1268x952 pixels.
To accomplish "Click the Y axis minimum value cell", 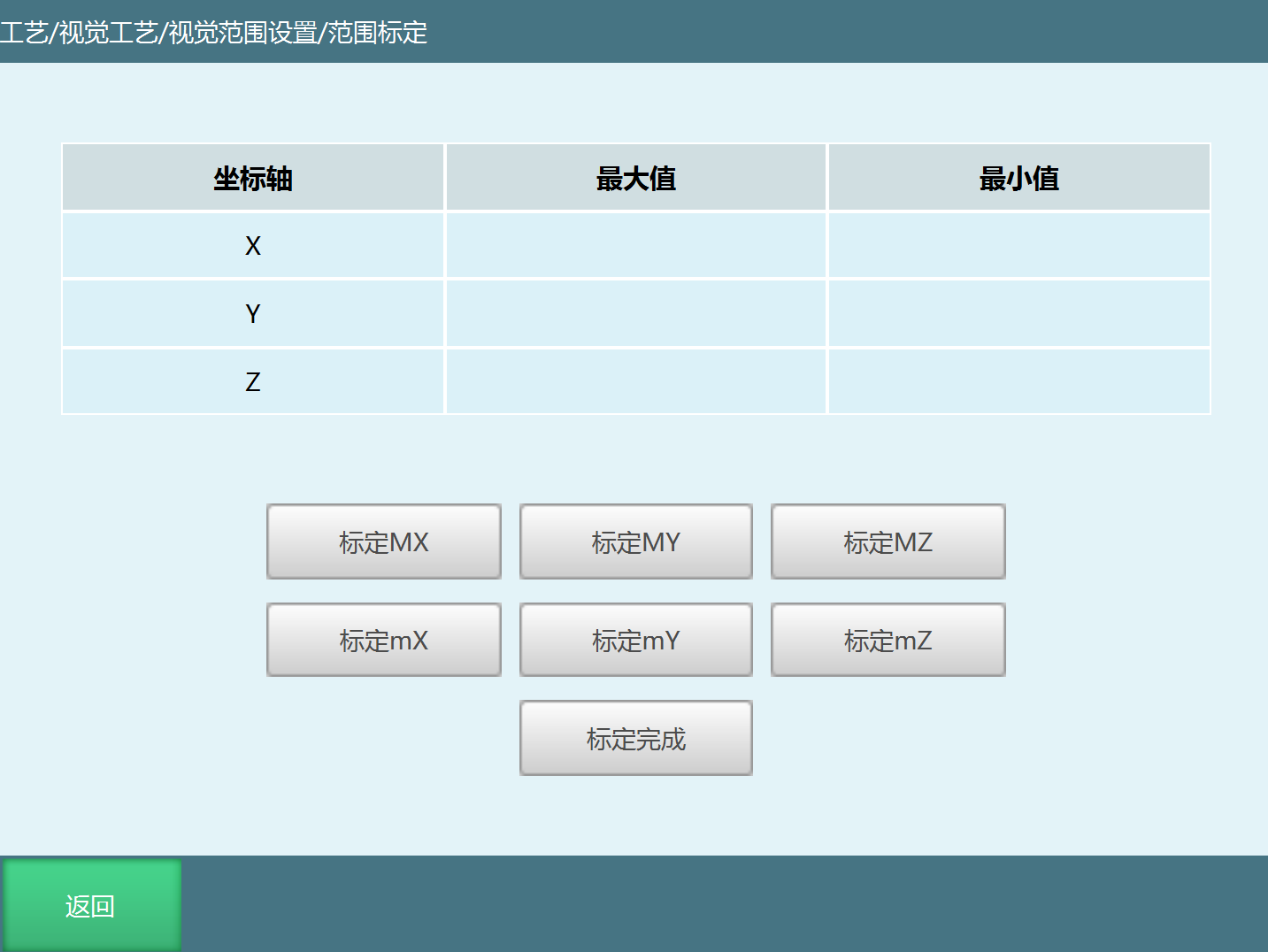I will coord(1018,314).
